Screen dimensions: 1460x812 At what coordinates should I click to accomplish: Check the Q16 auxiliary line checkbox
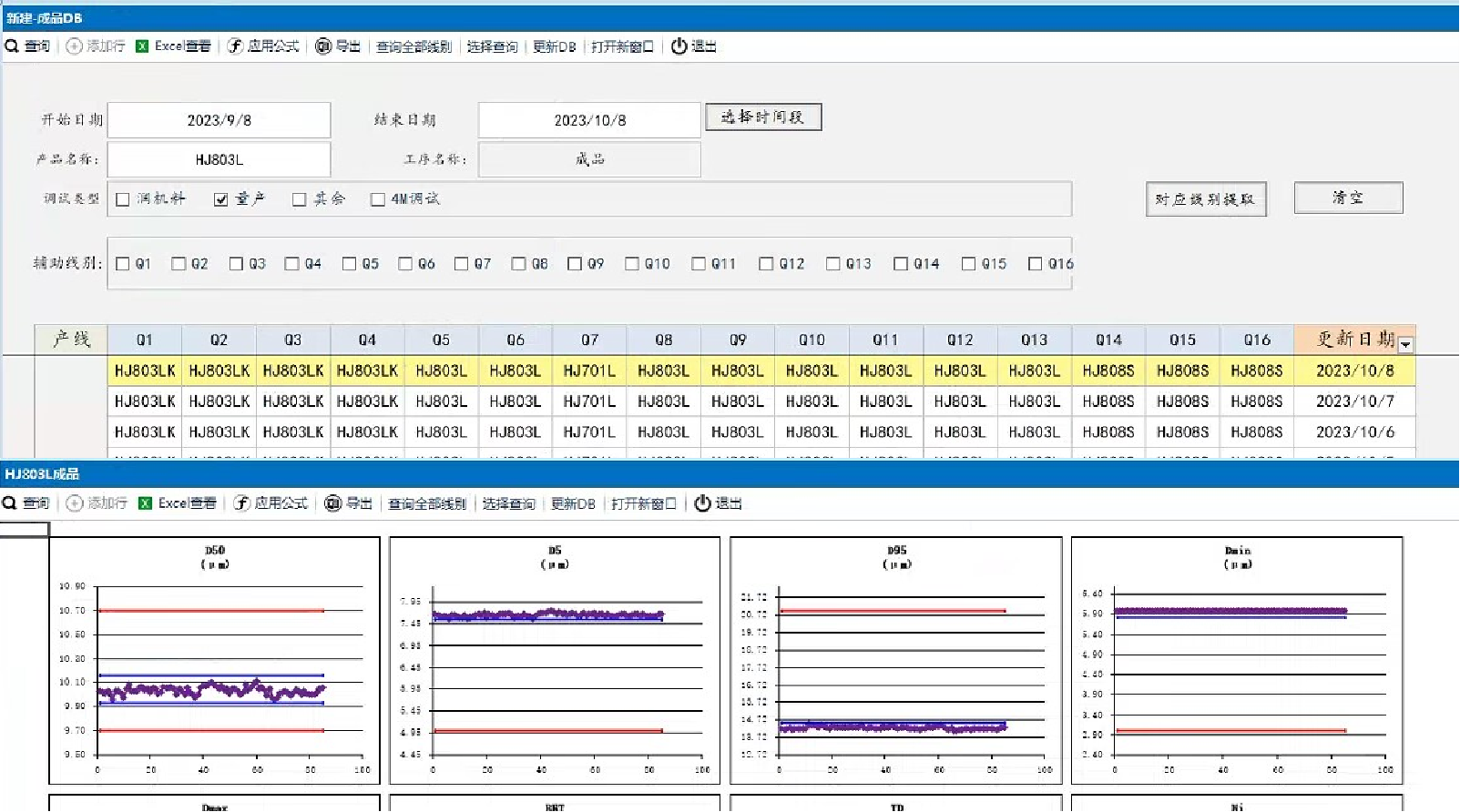pyautogui.click(x=1035, y=264)
